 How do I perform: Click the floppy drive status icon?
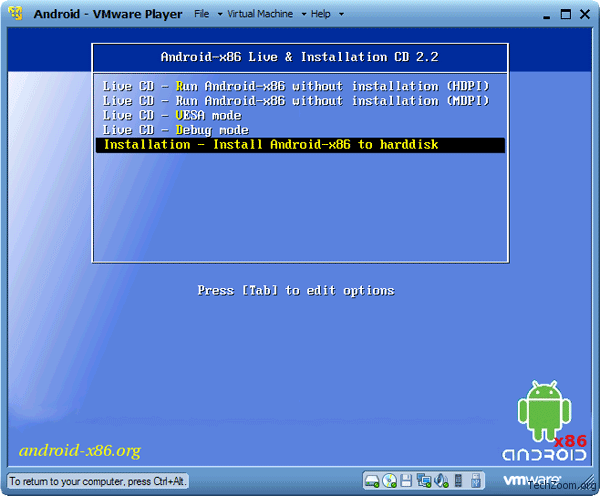pyautogui.click(x=406, y=481)
